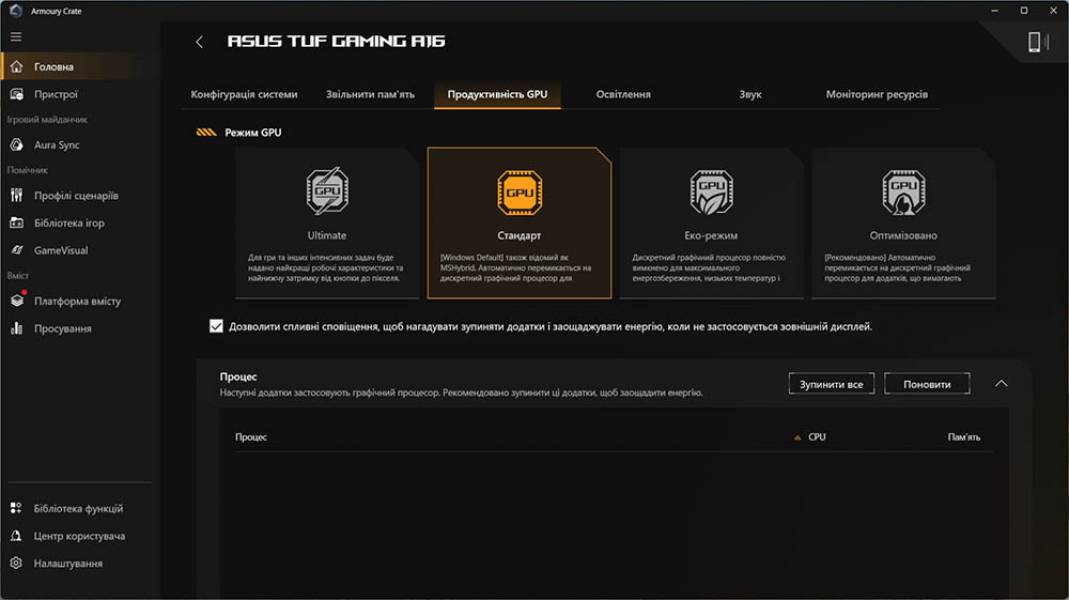Collapse the Процес section chevron

click(x=1001, y=384)
